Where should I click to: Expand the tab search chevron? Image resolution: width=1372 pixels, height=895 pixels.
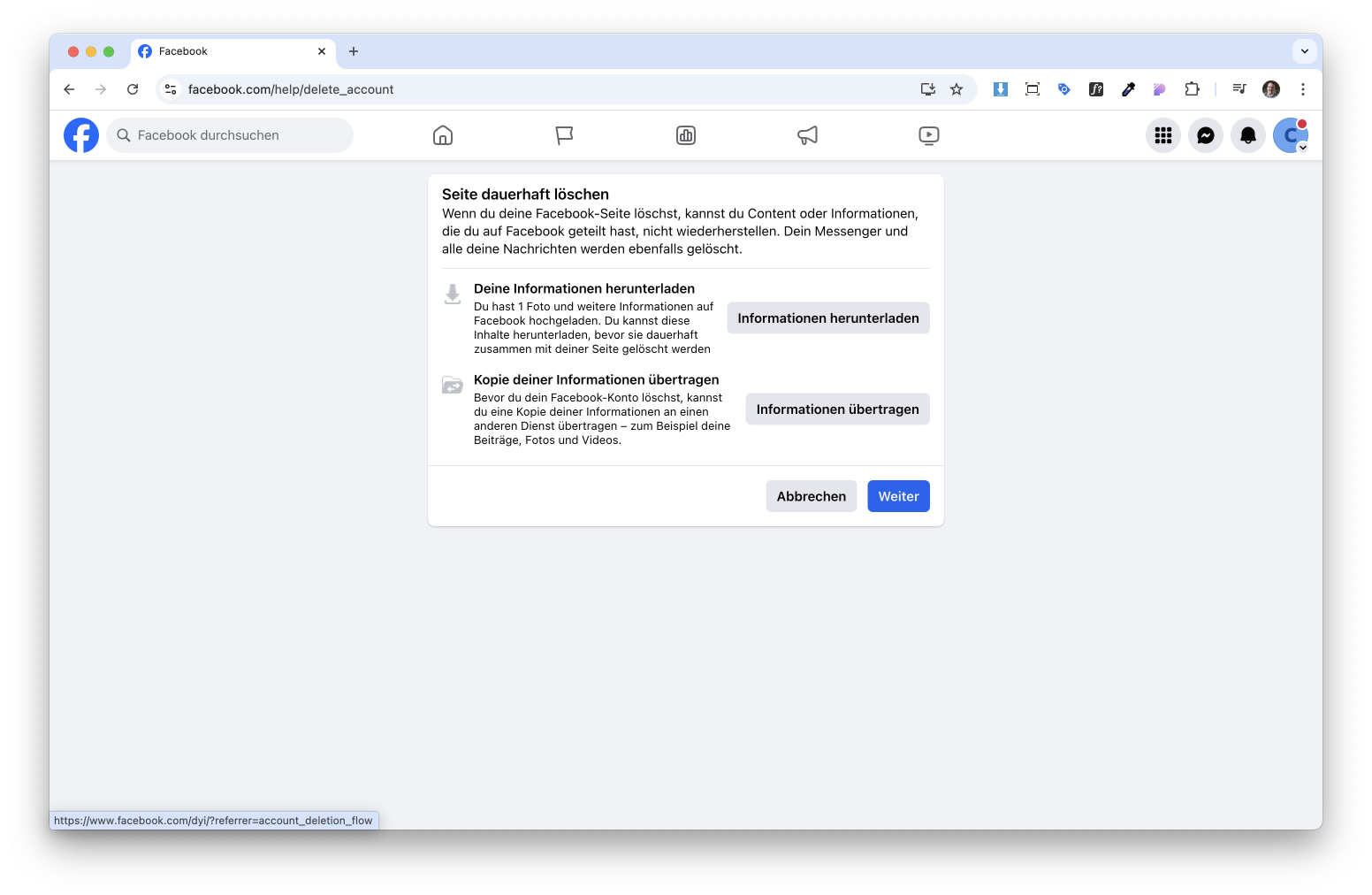[x=1304, y=51]
